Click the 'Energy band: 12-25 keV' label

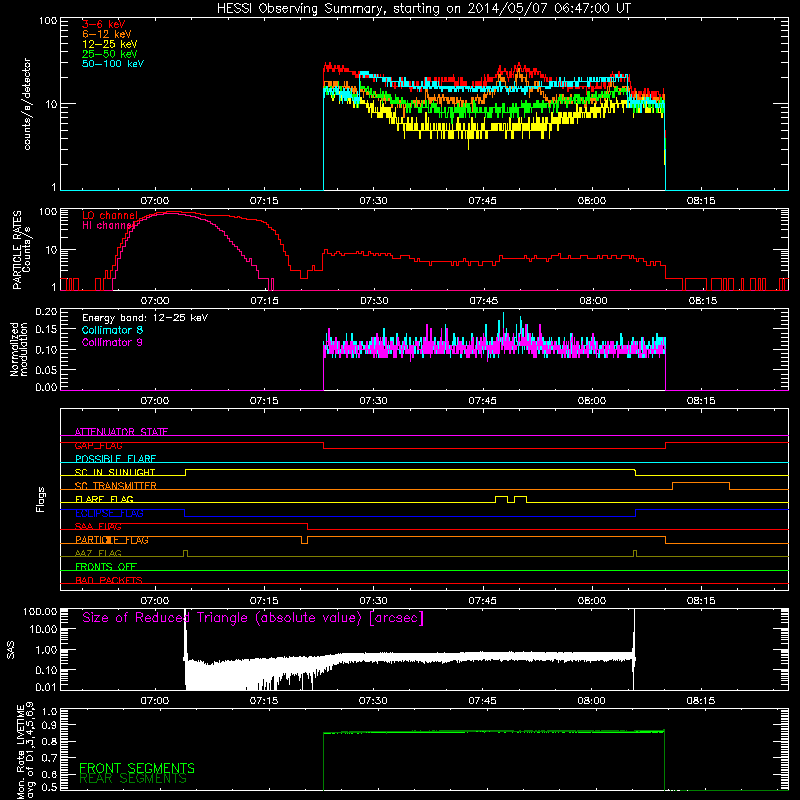pyautogui.click(x=145, y=318)
